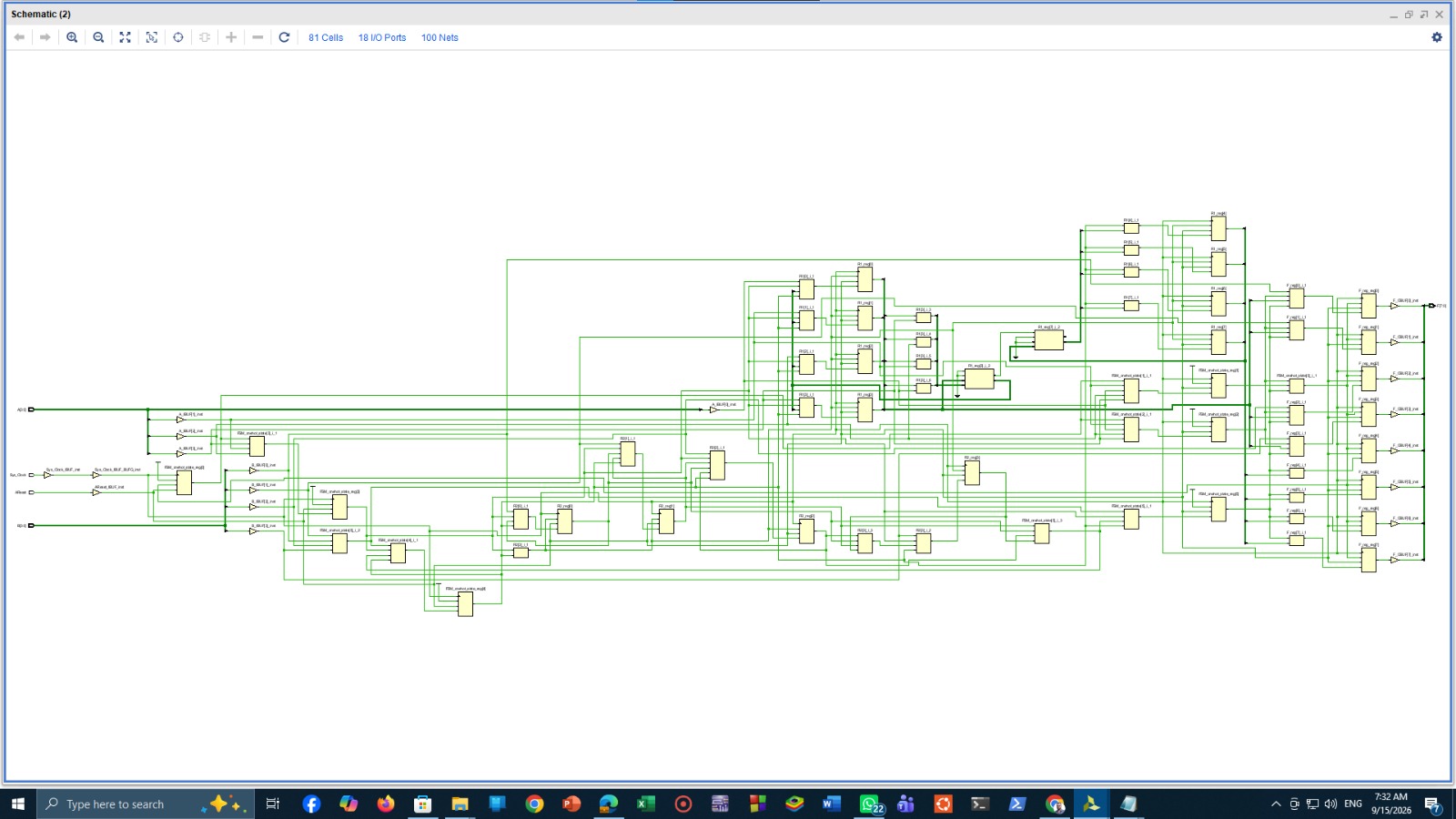Image resolution: width=1456 pixels, height=819 pixels.
Task: Open PowerPoint from the taskbar
Action: tap(571, 804)
